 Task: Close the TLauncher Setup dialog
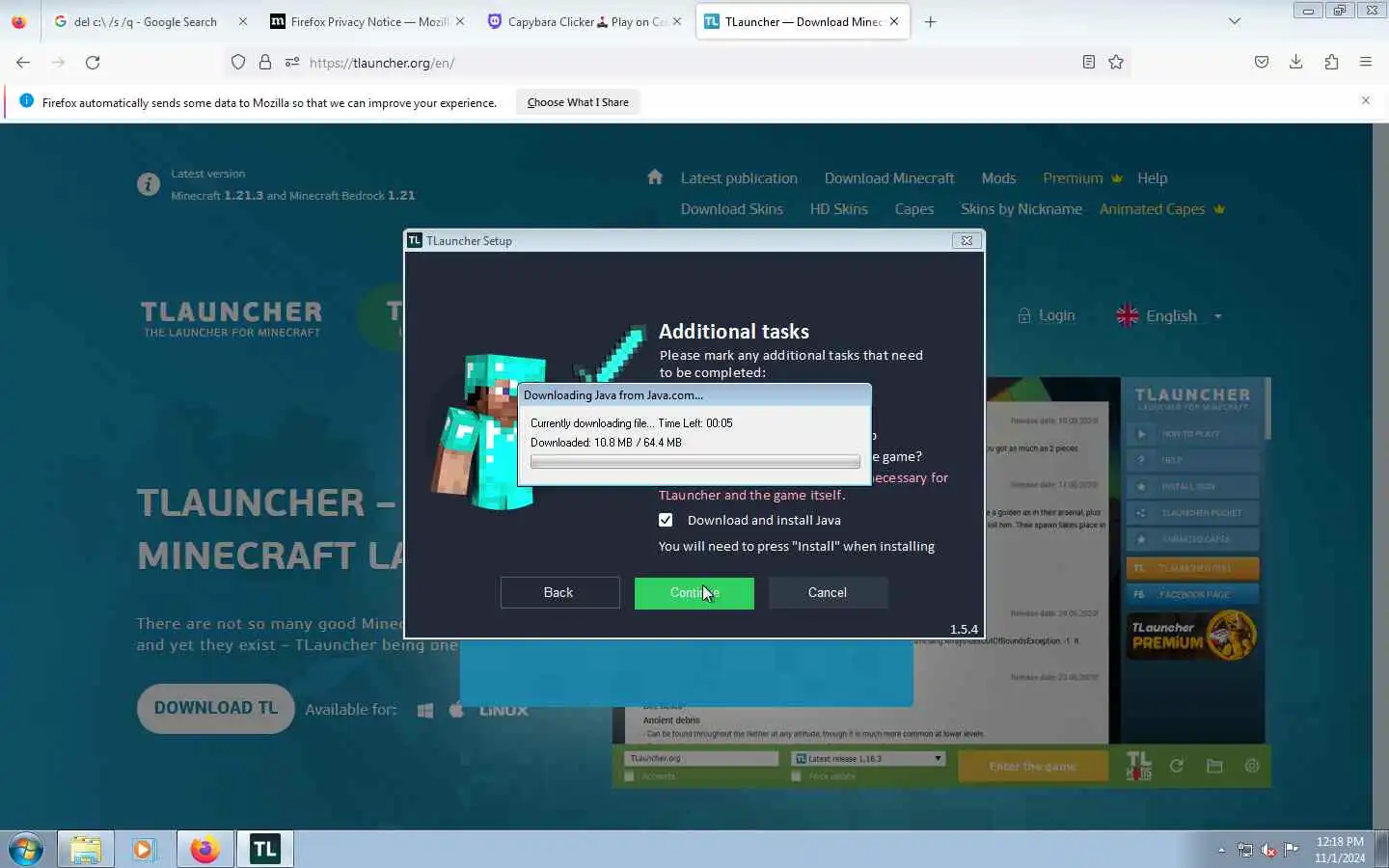pos(967,240)
